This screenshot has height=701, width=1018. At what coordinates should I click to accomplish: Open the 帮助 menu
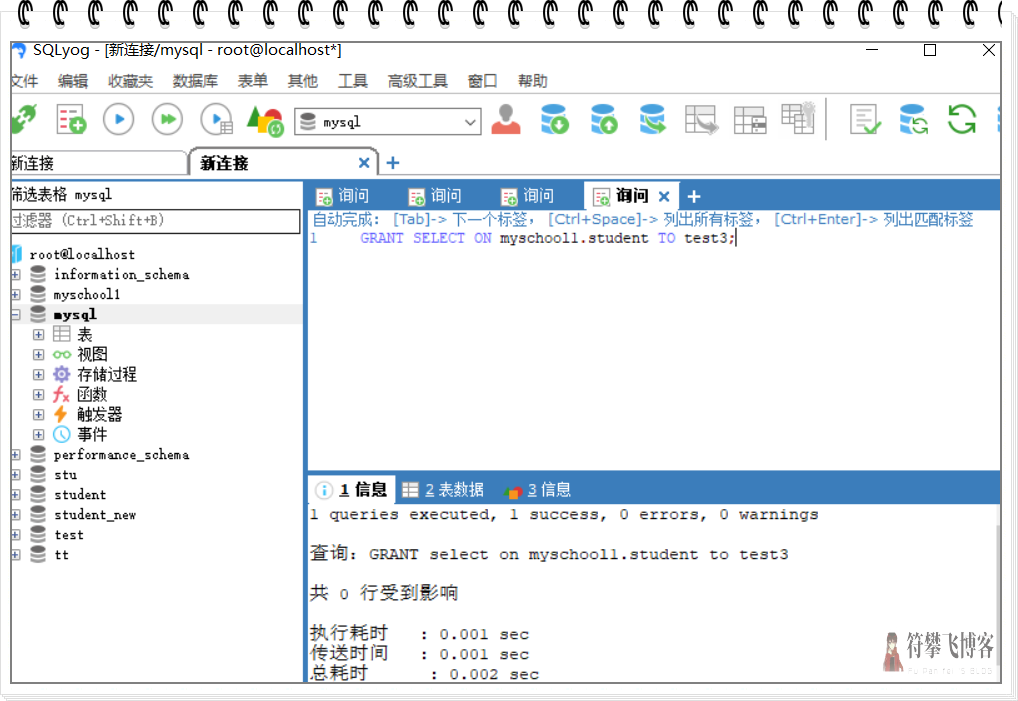click(532, 81)
